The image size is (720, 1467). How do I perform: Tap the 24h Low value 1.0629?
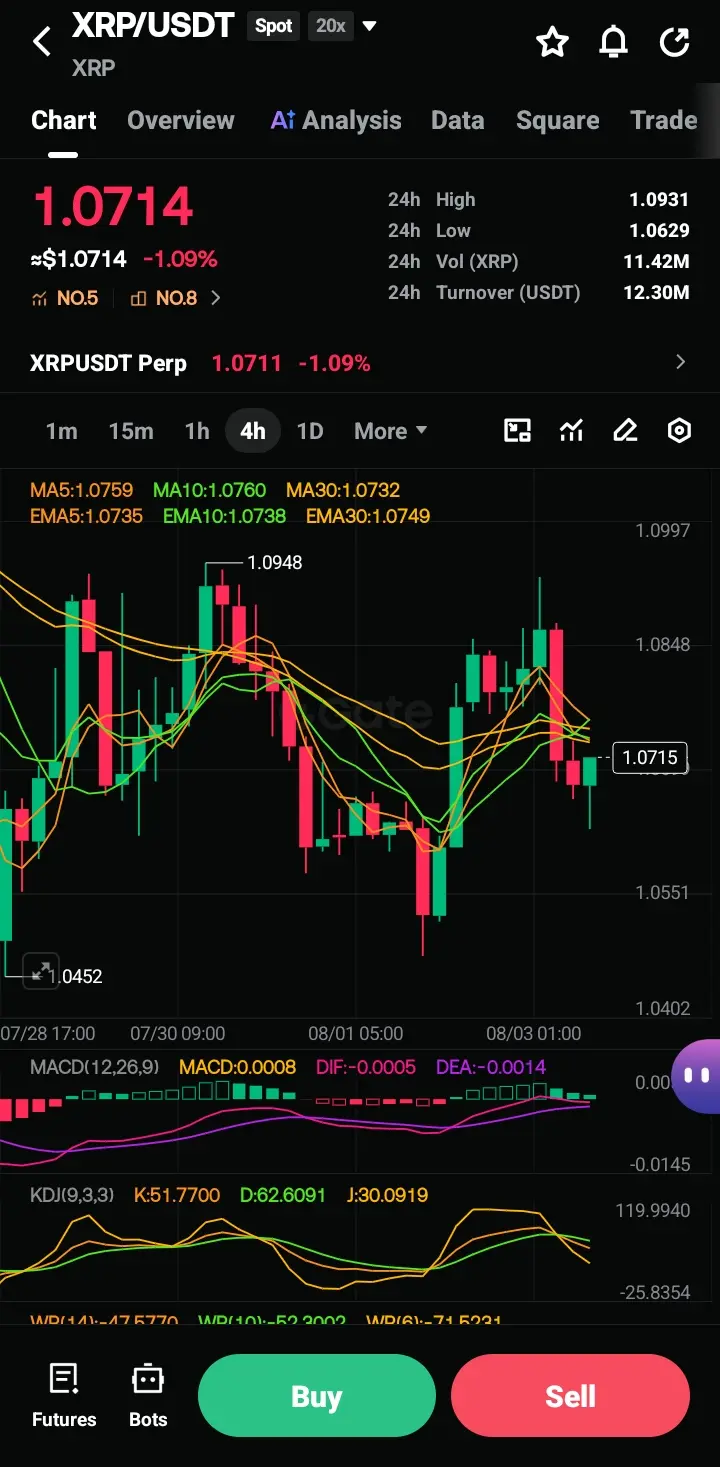pos(659,231)
